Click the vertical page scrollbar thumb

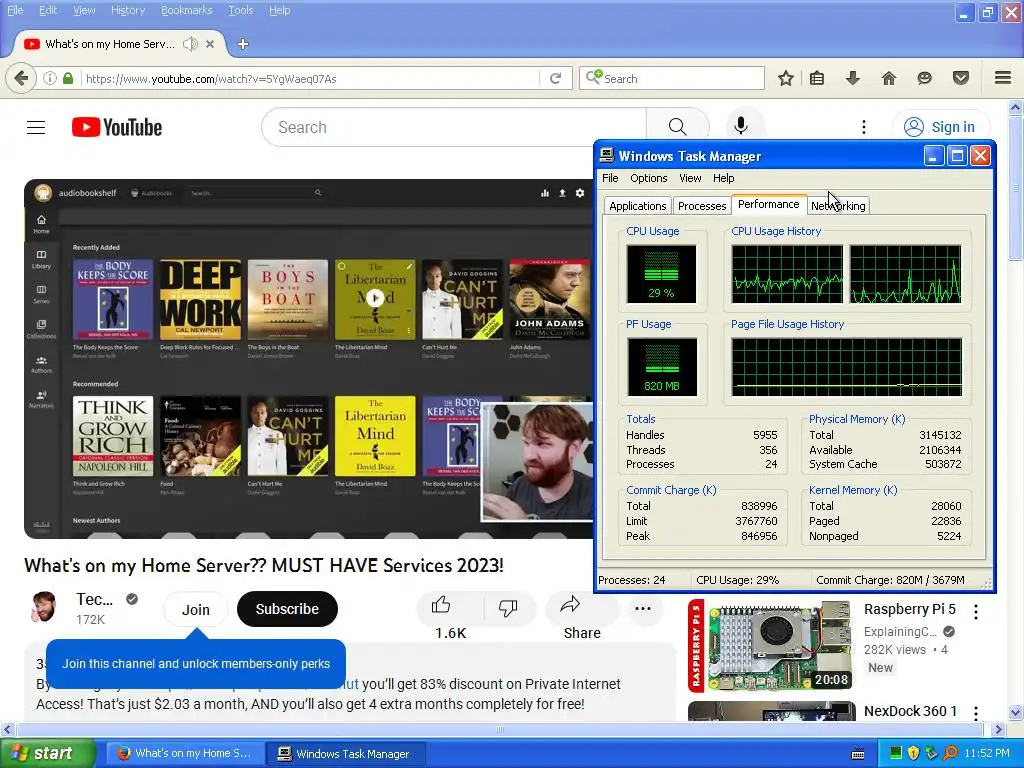[x=1016, y=189]
